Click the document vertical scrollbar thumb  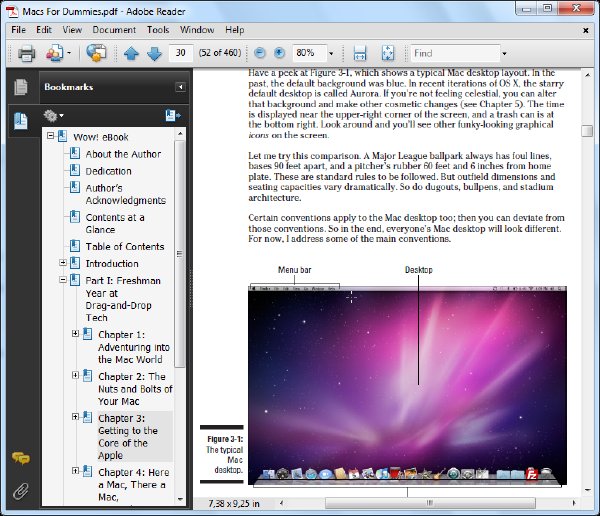[587, 131]
